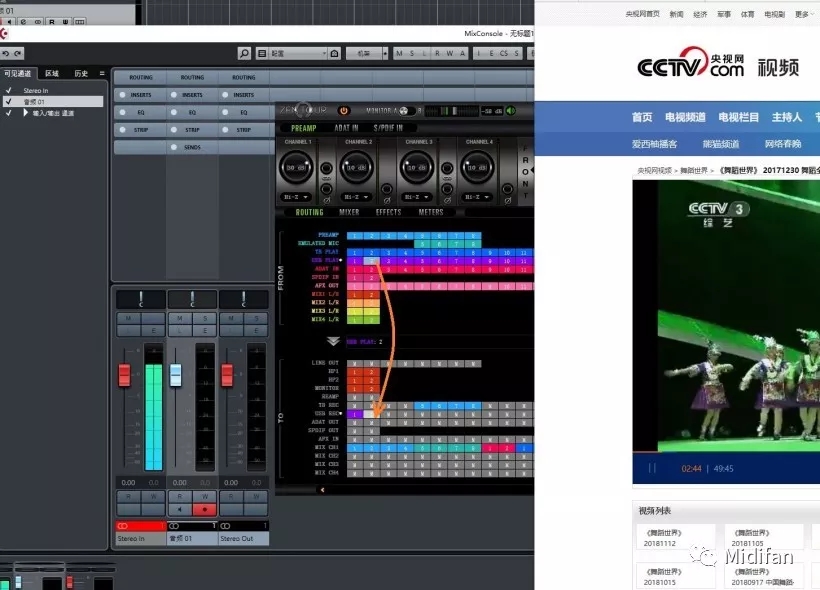Screen dimensions: 820x590
Task: Click the Stereo Out volume fader
Action: click(227, 375)
